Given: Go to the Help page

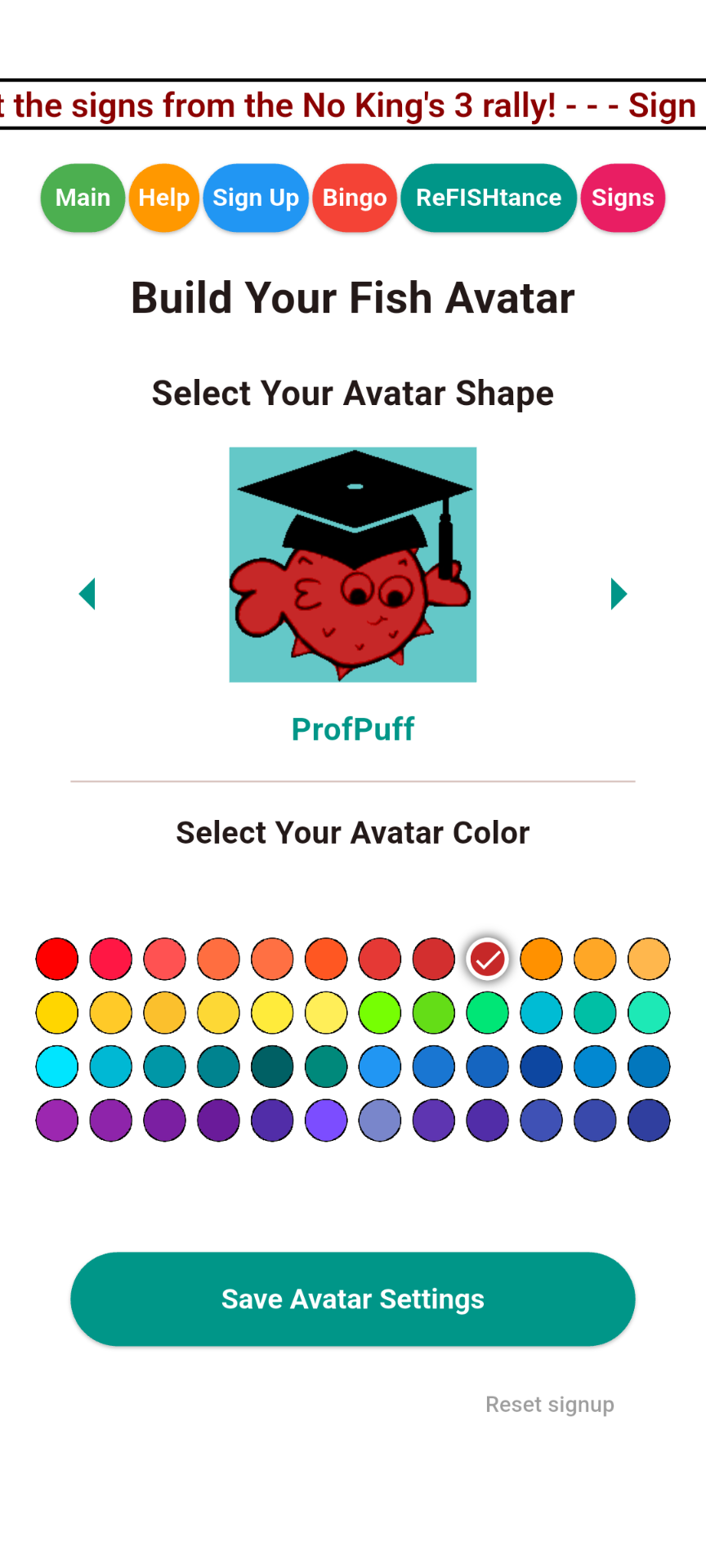Looking at the screenshot, I should click(x=163, y=198).
